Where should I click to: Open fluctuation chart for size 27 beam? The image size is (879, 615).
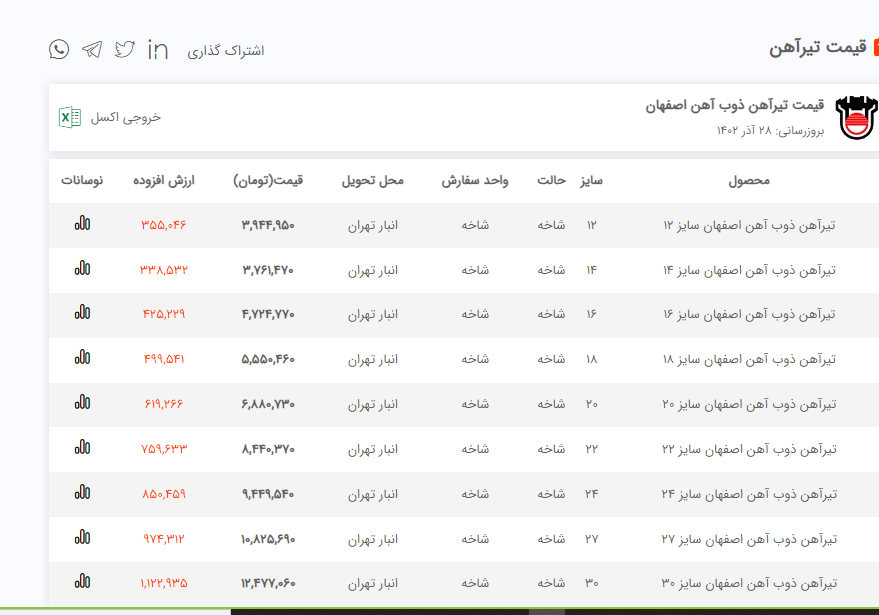click(82, 537)
